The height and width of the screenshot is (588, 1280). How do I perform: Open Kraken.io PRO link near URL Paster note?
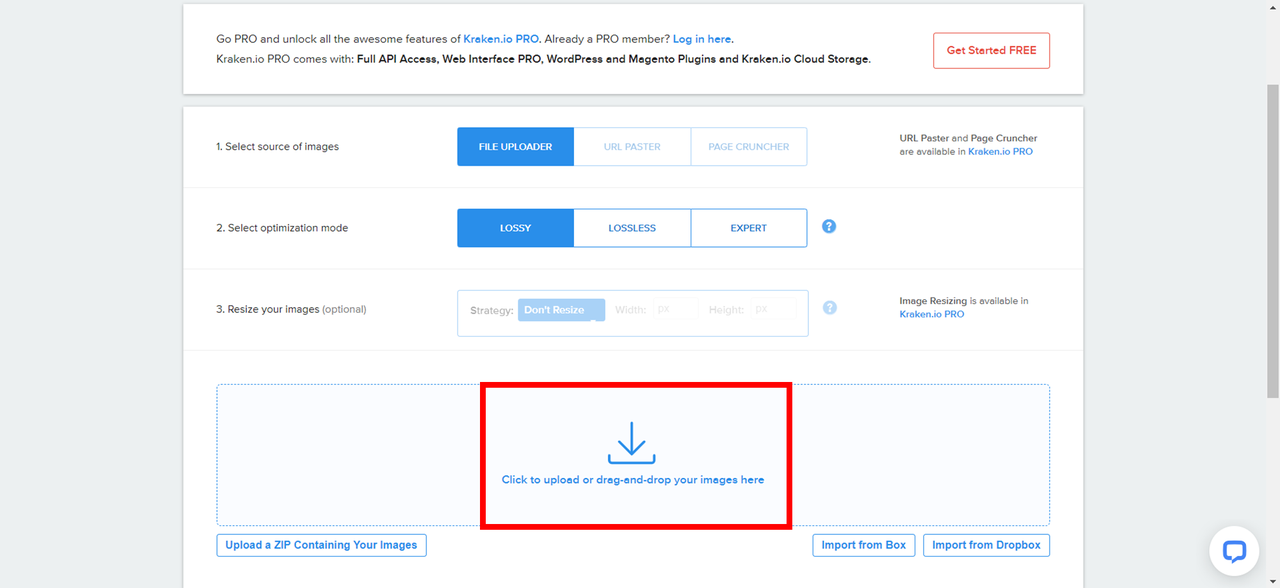click(x=1000, y=152)
